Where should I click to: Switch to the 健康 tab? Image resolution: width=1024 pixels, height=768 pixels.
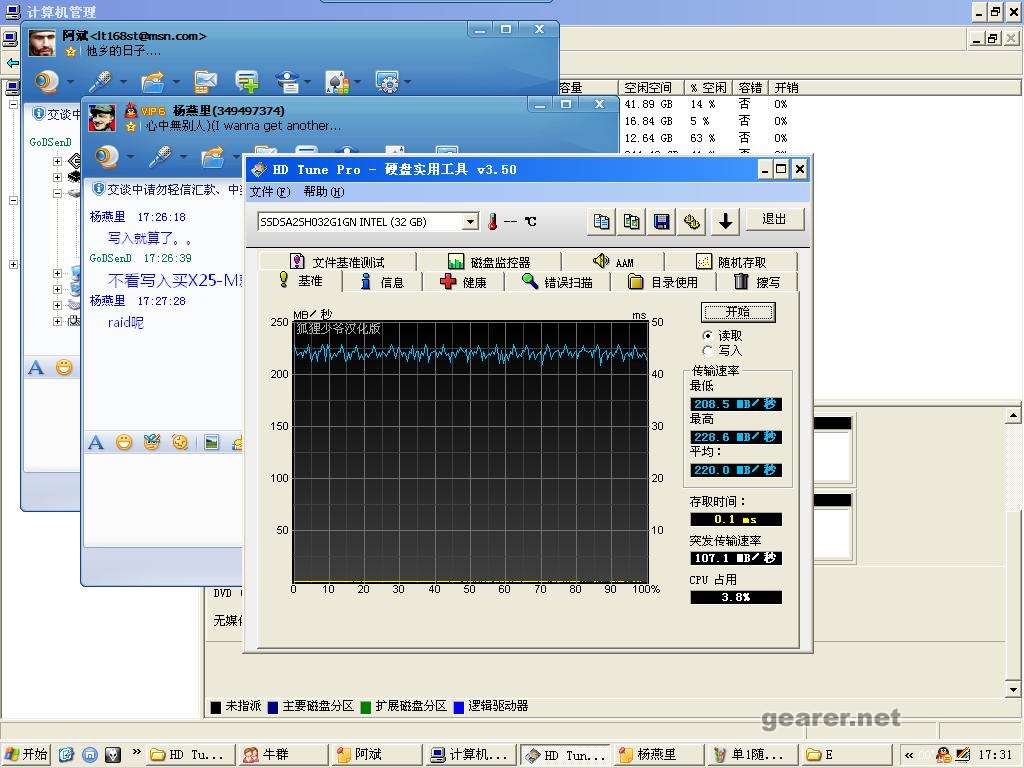click(x=464, y=282)
